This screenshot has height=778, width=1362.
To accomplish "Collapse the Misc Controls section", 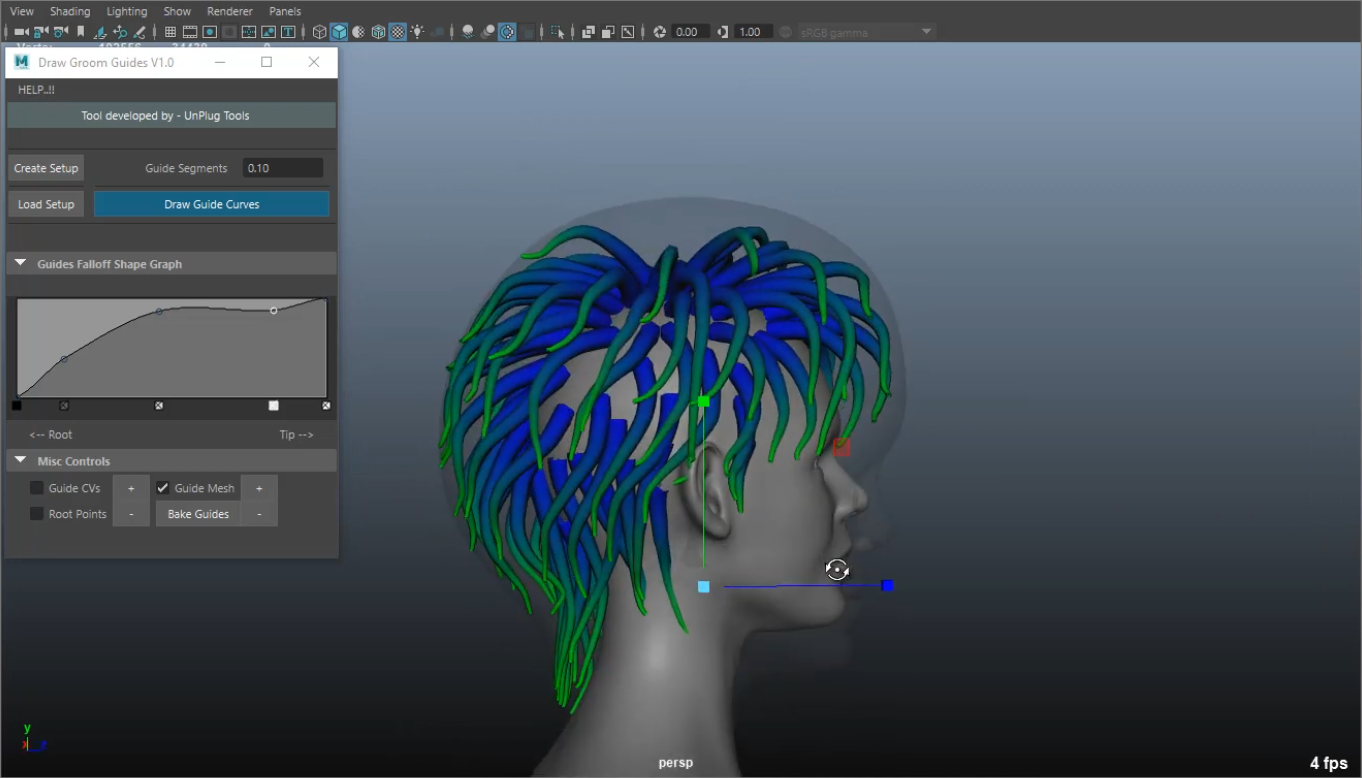I will pos(21,461).
